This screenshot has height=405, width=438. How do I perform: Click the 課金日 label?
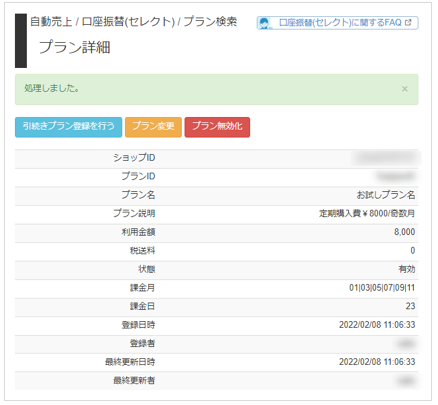pos(142,306)
